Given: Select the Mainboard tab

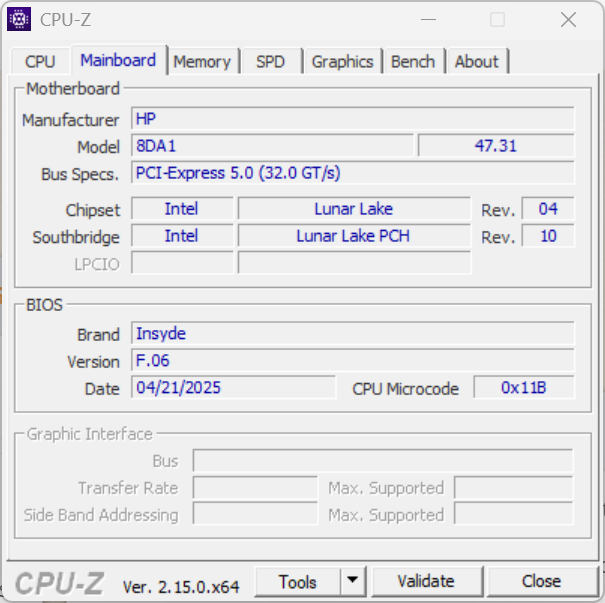Looking at the screenshot, I should click(x=118, y=60).
